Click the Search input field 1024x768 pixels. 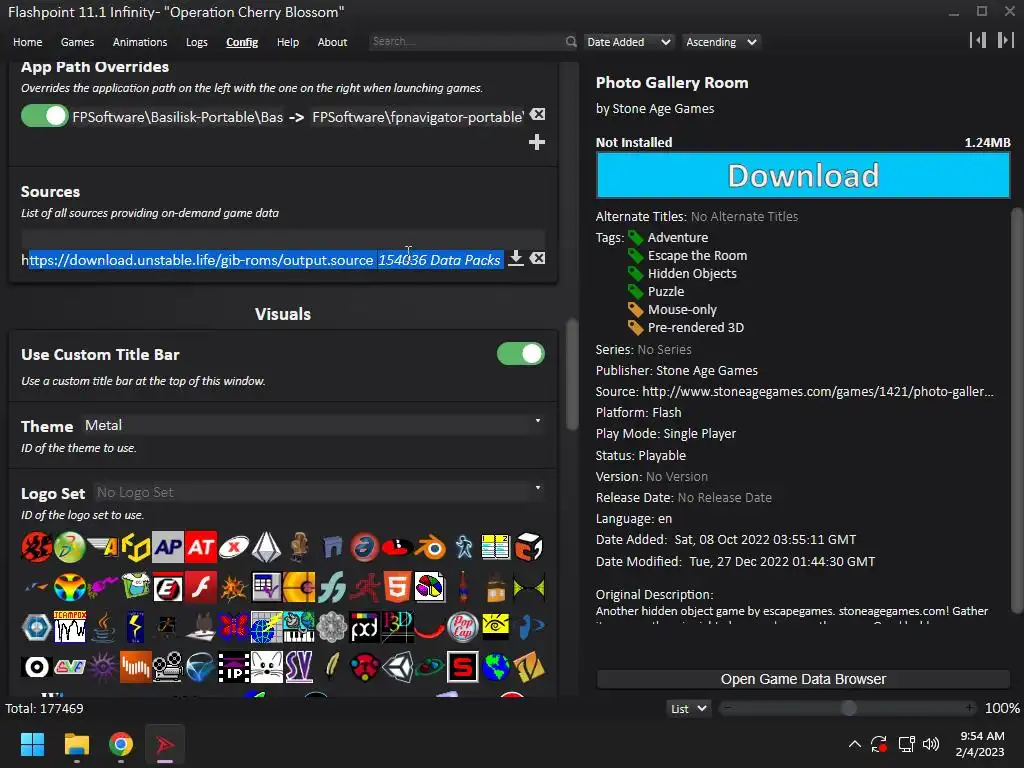466,41
